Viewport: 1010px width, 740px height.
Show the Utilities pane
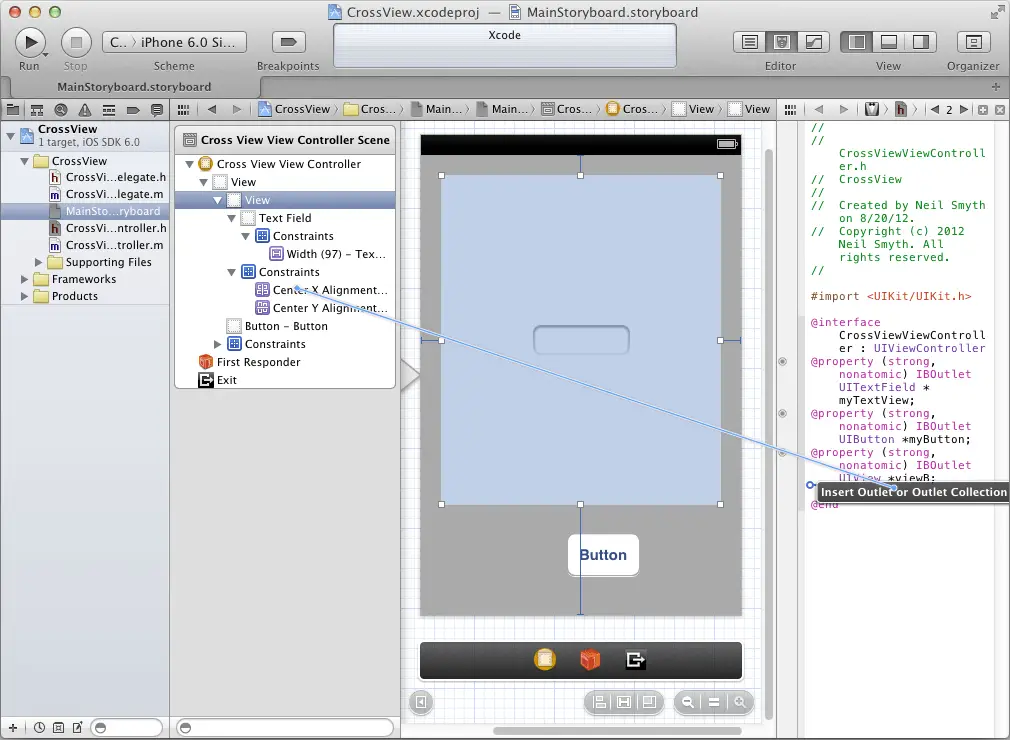point(920,42)
